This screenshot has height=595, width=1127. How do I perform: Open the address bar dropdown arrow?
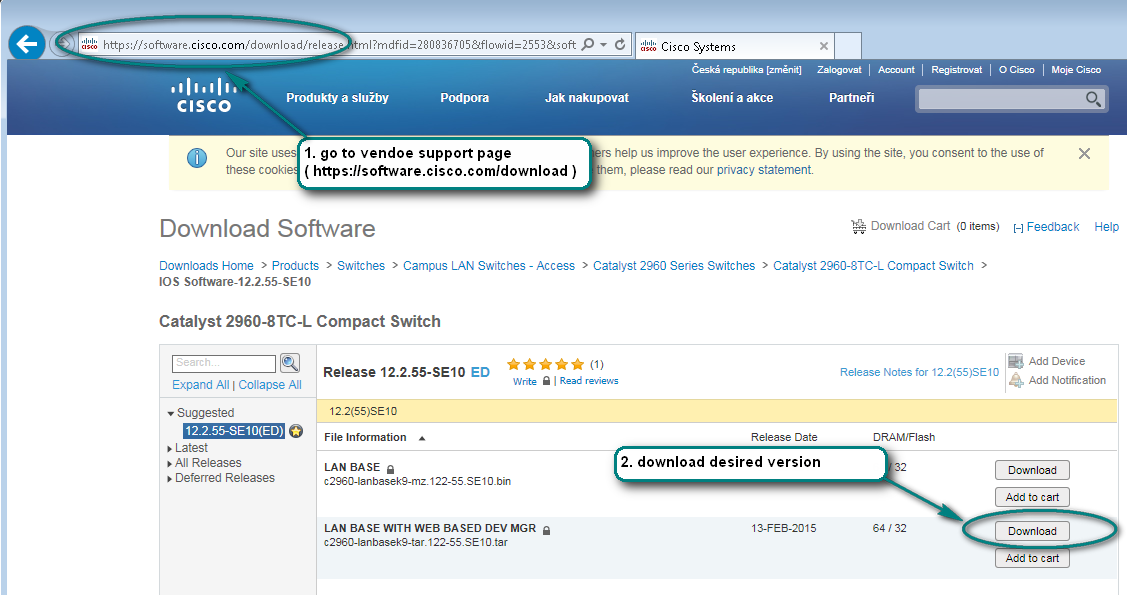pos(604,45)
